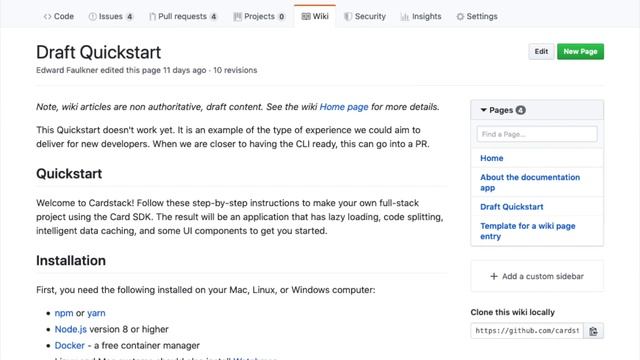Screen dimensions: 640x360
Task: Click the Code brackets icon
Action: click(x=47, y=17)
